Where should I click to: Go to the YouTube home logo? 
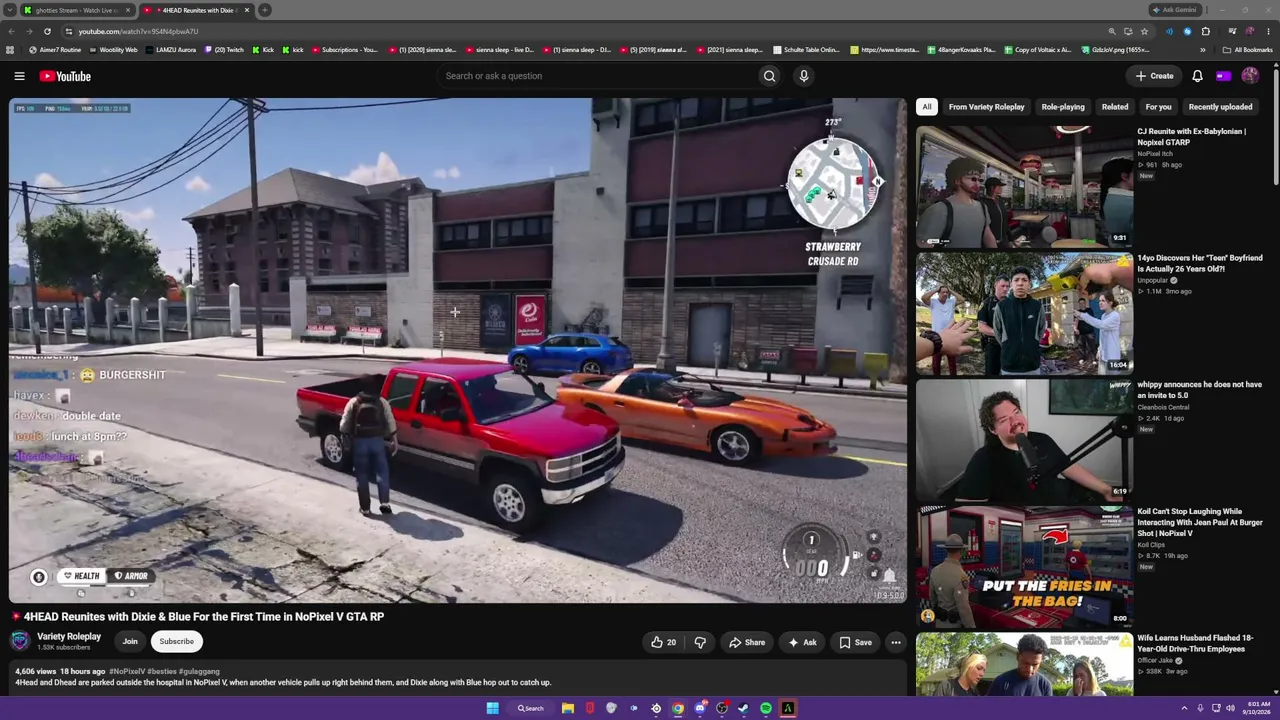click(65, 76)
